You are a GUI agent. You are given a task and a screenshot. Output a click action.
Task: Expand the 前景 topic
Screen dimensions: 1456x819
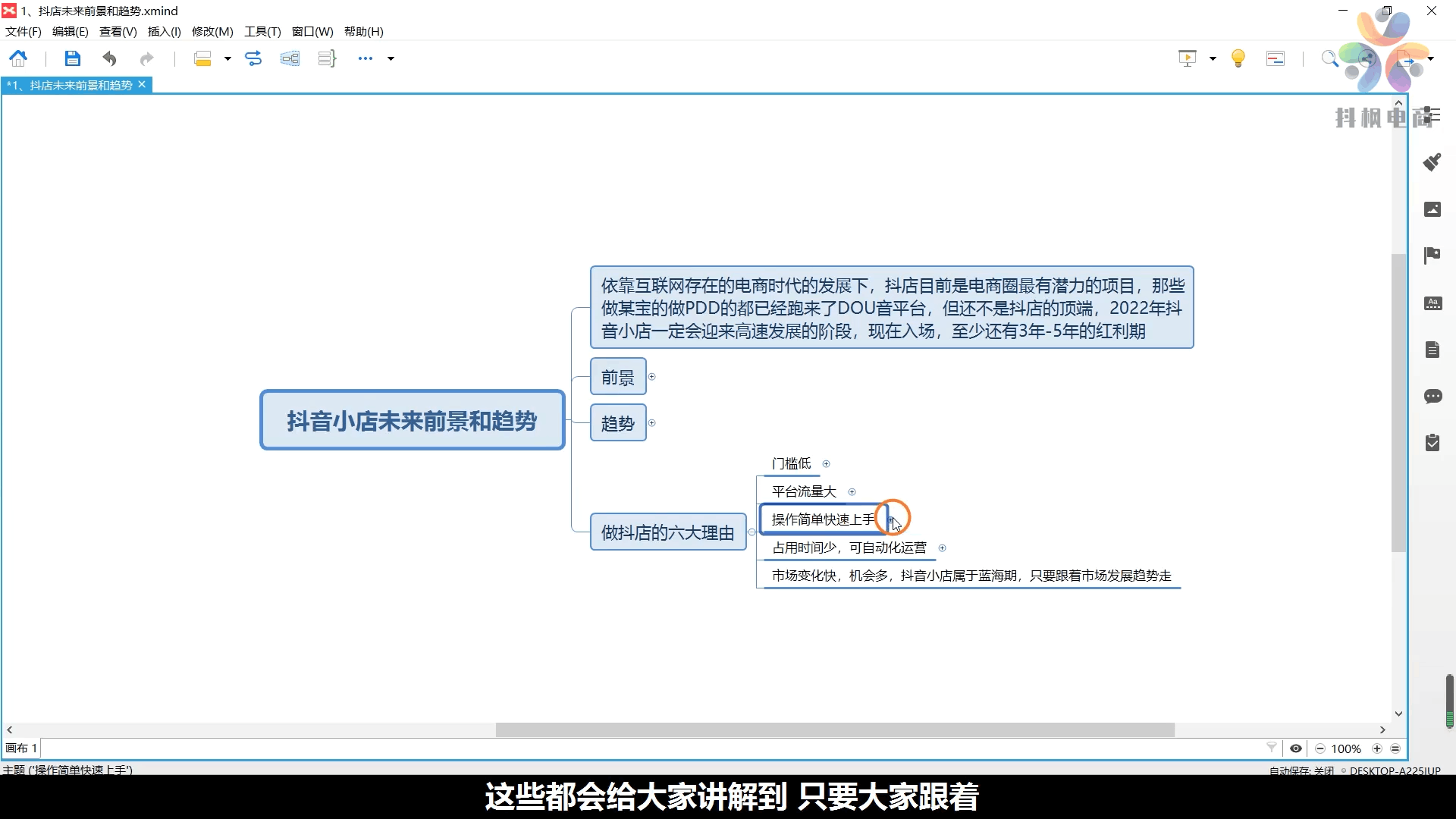tap(651, 377)
